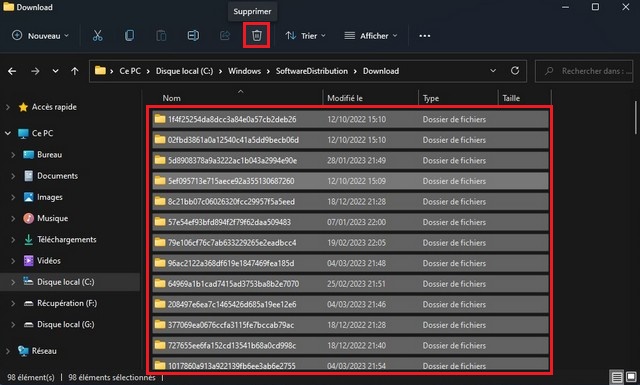This screenshot has width=640, height=385.
Task: Go forward with the right arrow
Action: click(x=35, y=71)
